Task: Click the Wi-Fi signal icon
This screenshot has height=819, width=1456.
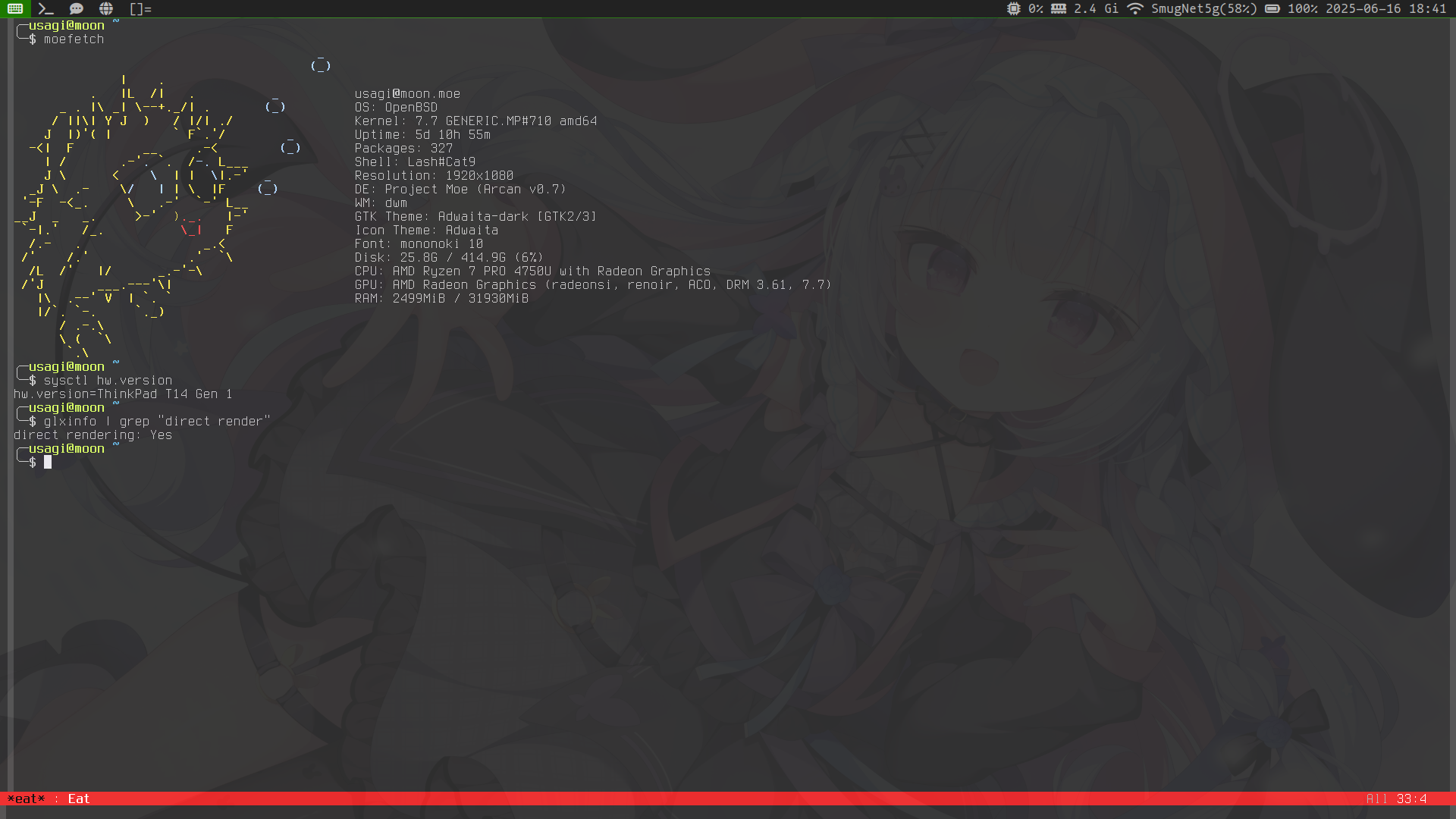Action: click(1134, 9)
